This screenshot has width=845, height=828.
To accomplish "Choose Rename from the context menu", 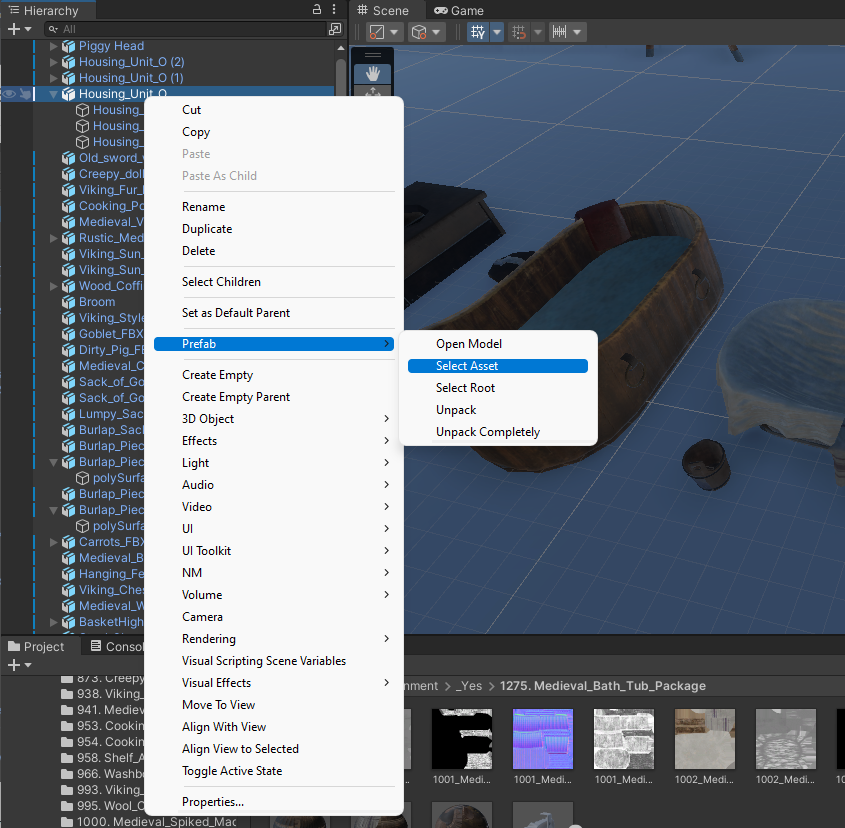I will click(x=274, y=207).
